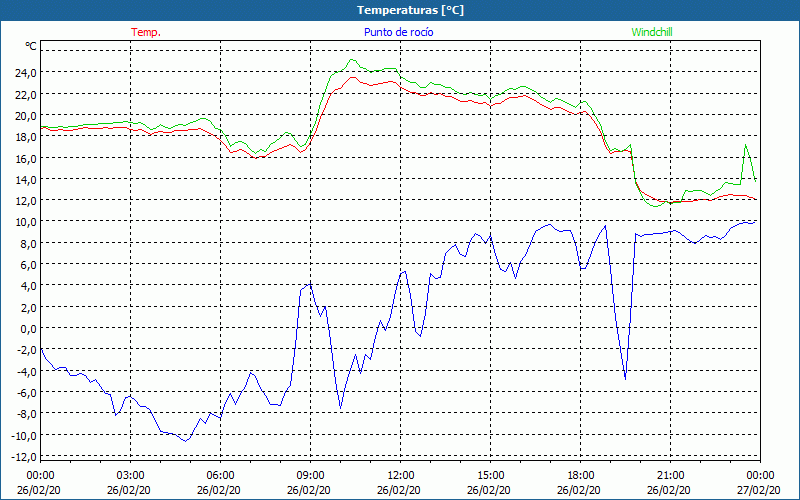Click the 18,0 y-axis value
Screen dimensions: 800x500
coord(26,137)
